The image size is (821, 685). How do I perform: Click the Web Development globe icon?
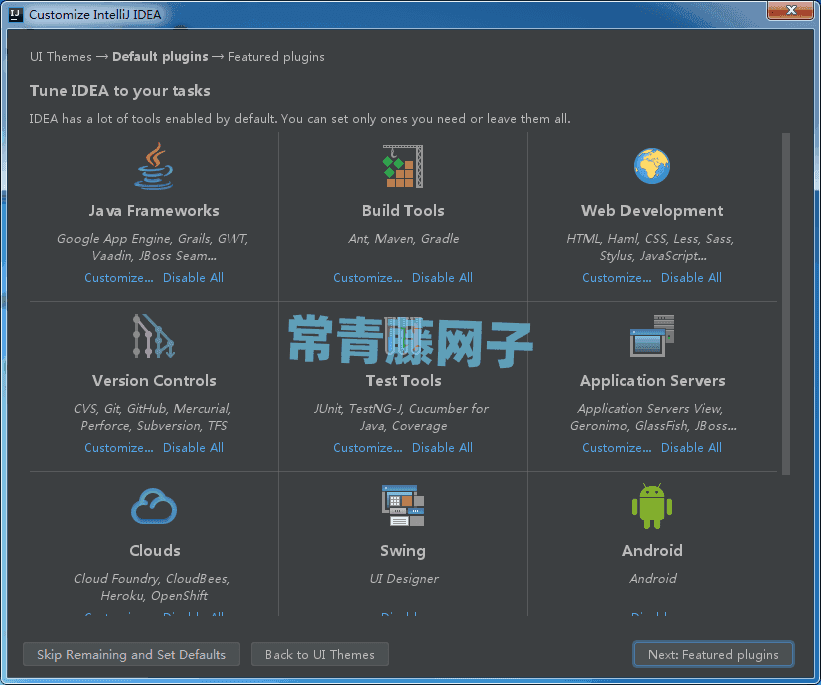click(x=652, y=166)
